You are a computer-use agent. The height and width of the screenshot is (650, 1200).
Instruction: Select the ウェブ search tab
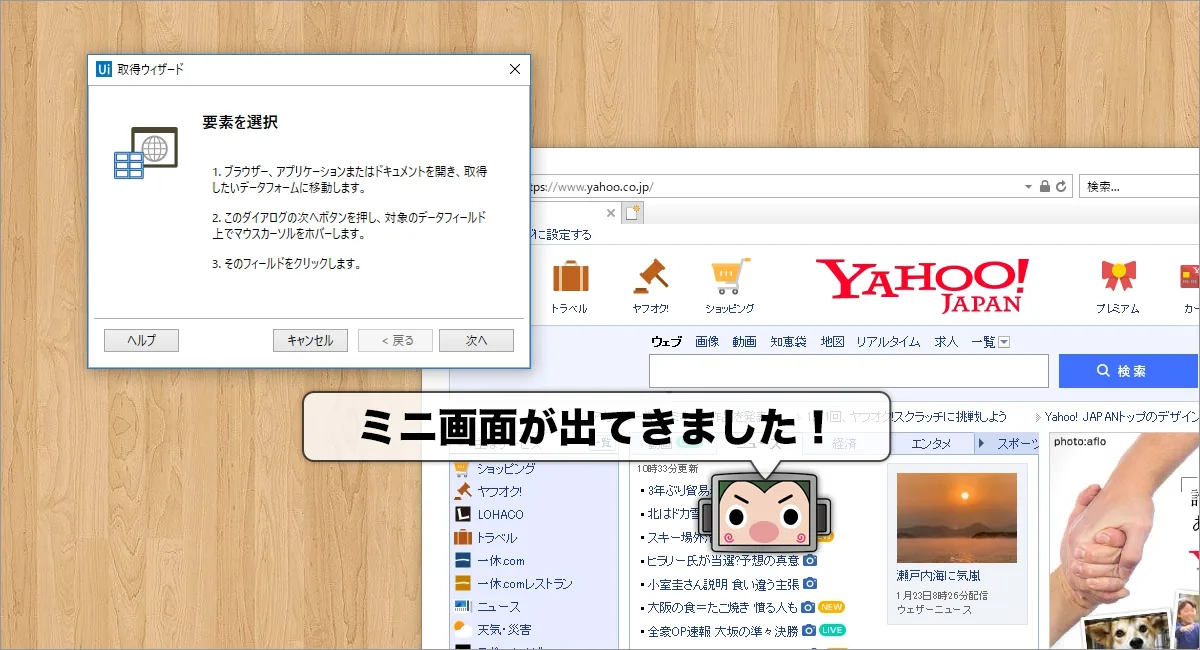click(666, 342)
